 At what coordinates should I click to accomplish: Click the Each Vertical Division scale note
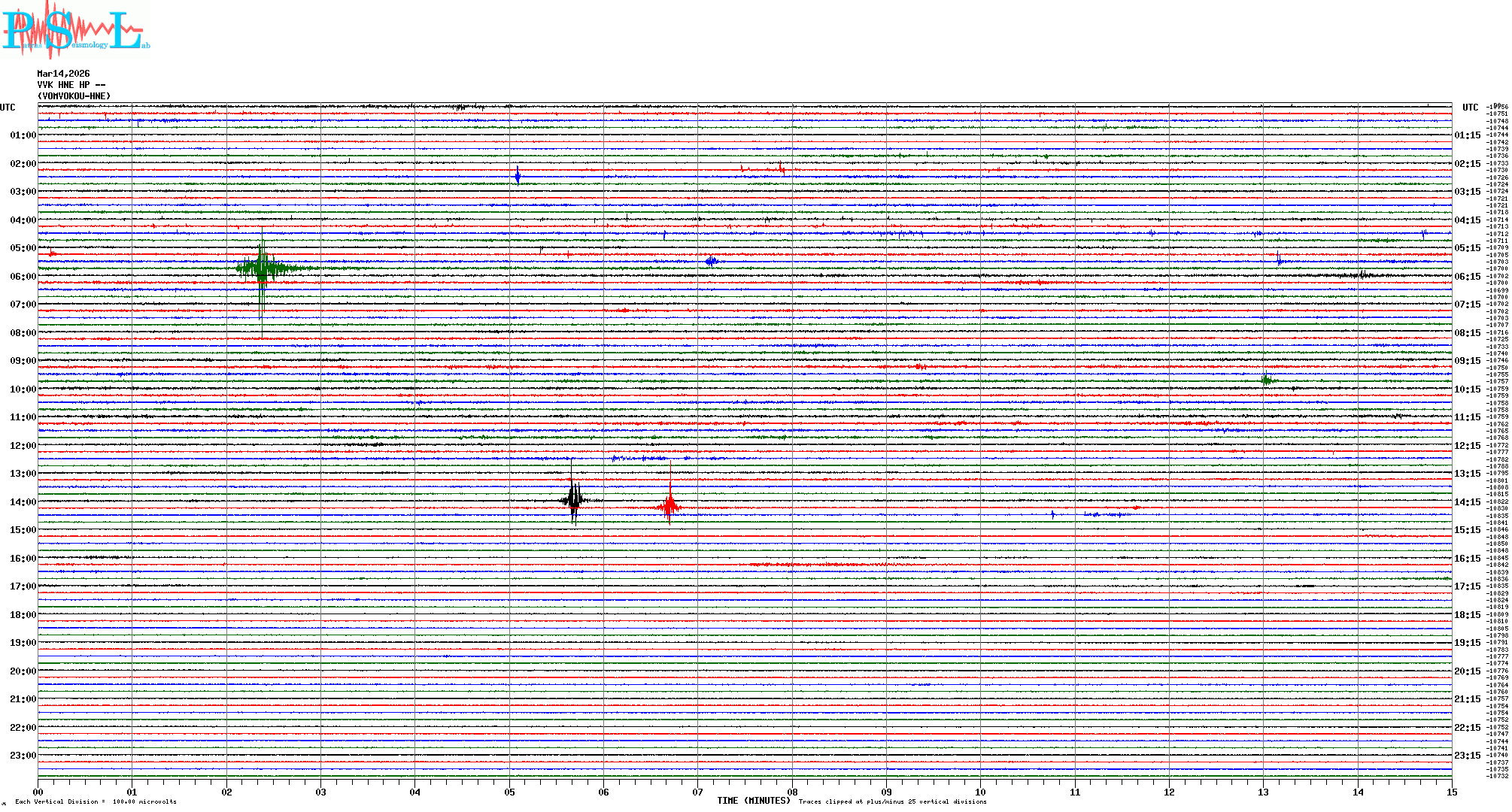96,801
